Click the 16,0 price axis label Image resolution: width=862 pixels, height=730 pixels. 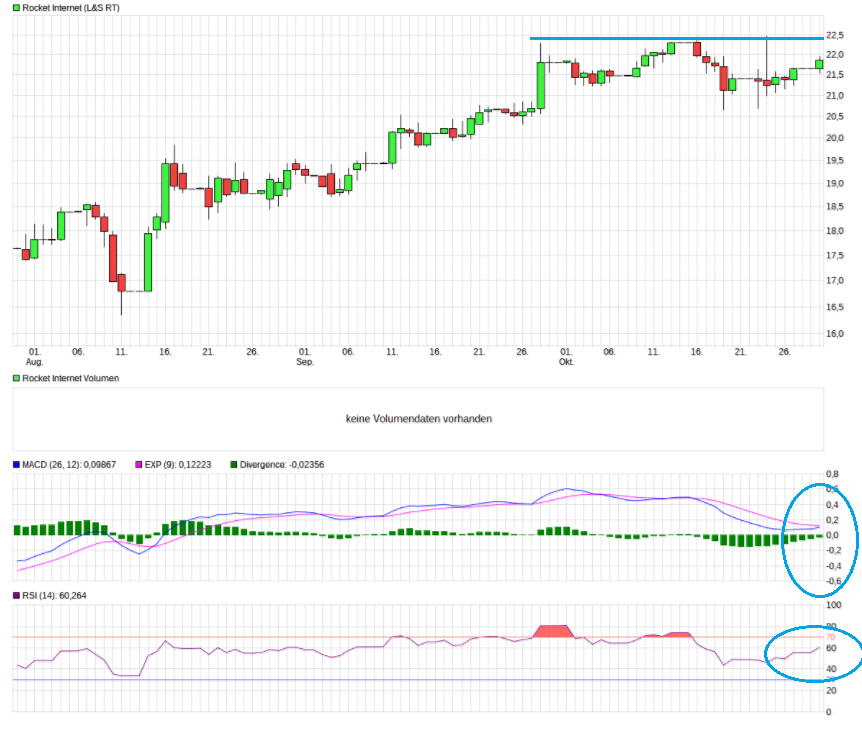click(835, 334)
